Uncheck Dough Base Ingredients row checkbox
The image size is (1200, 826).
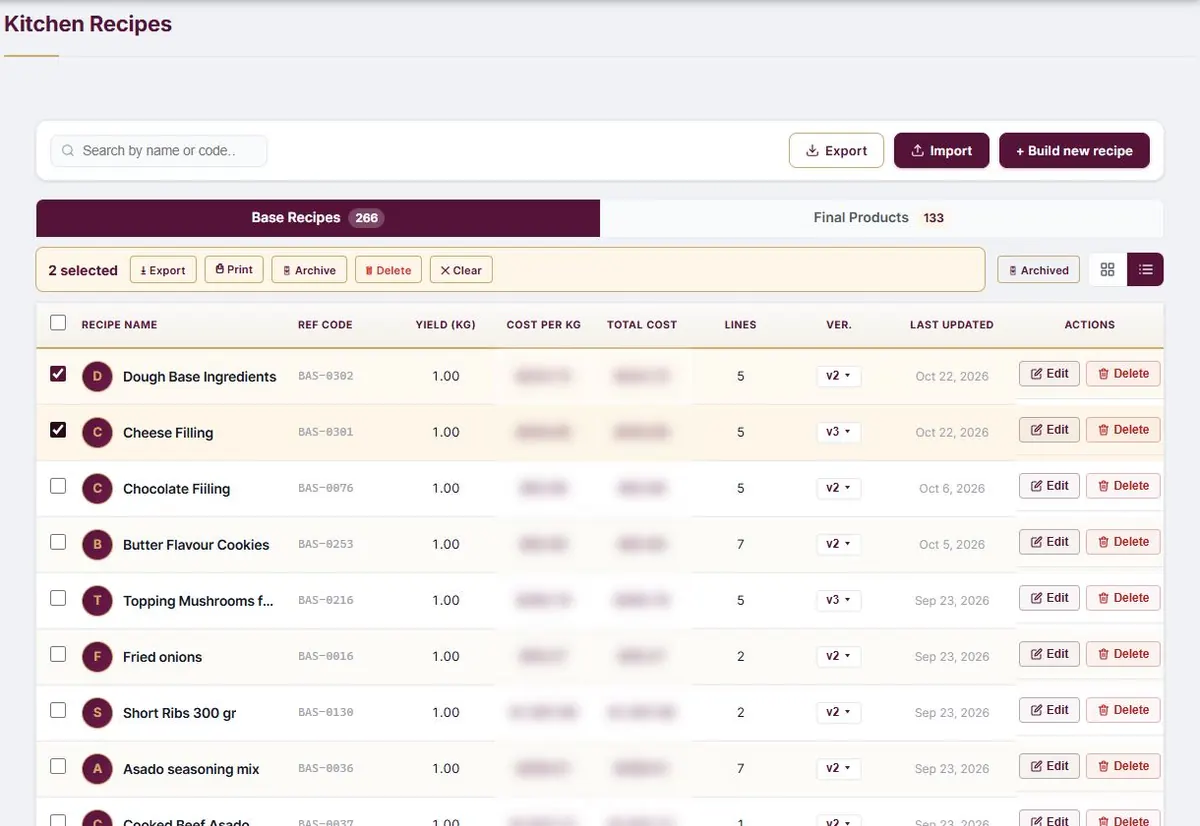tap(58, 374)
